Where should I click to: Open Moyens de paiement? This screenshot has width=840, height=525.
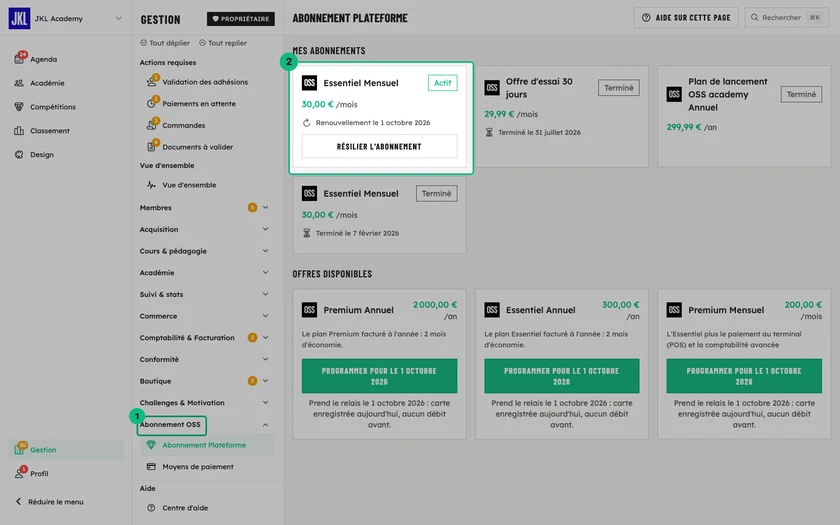pos(198,467)
